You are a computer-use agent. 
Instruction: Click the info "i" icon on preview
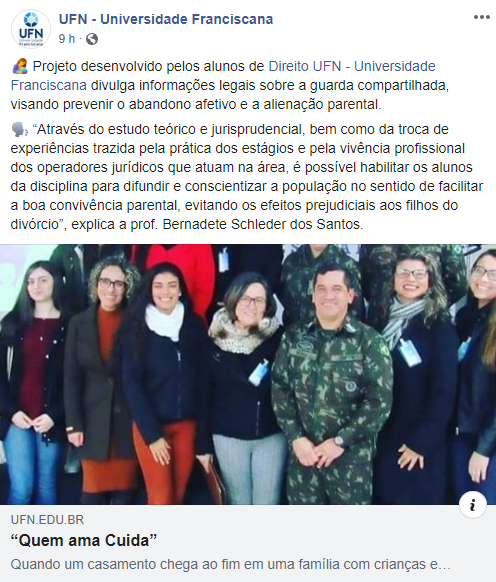[x=473, y=505]
